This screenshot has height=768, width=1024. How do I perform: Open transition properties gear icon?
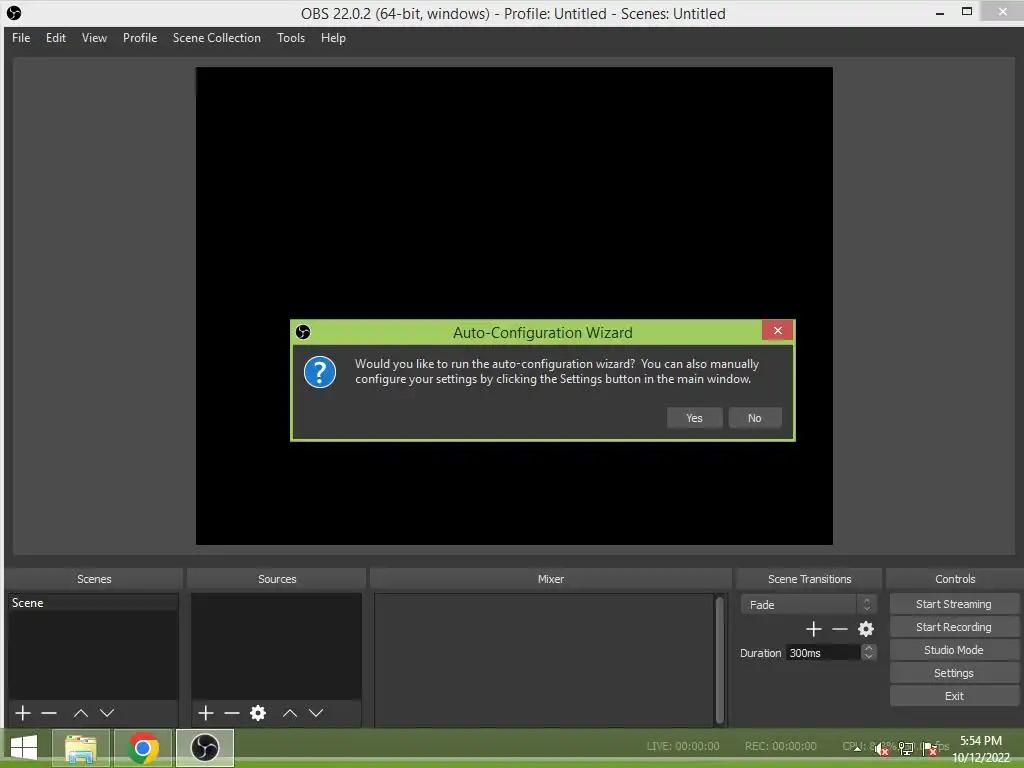[866, 629]
